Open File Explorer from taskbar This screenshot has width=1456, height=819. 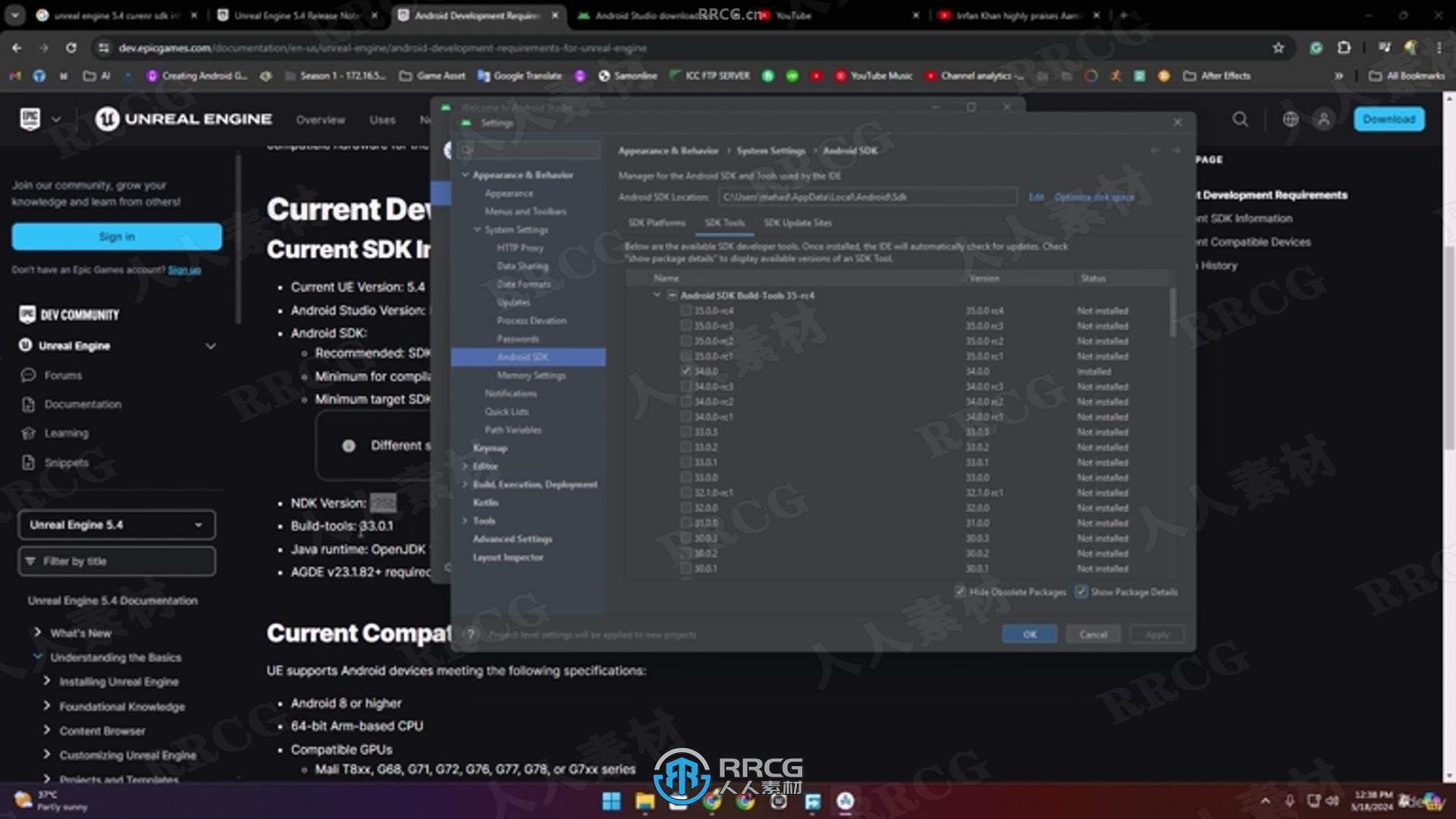pos(645,801)
